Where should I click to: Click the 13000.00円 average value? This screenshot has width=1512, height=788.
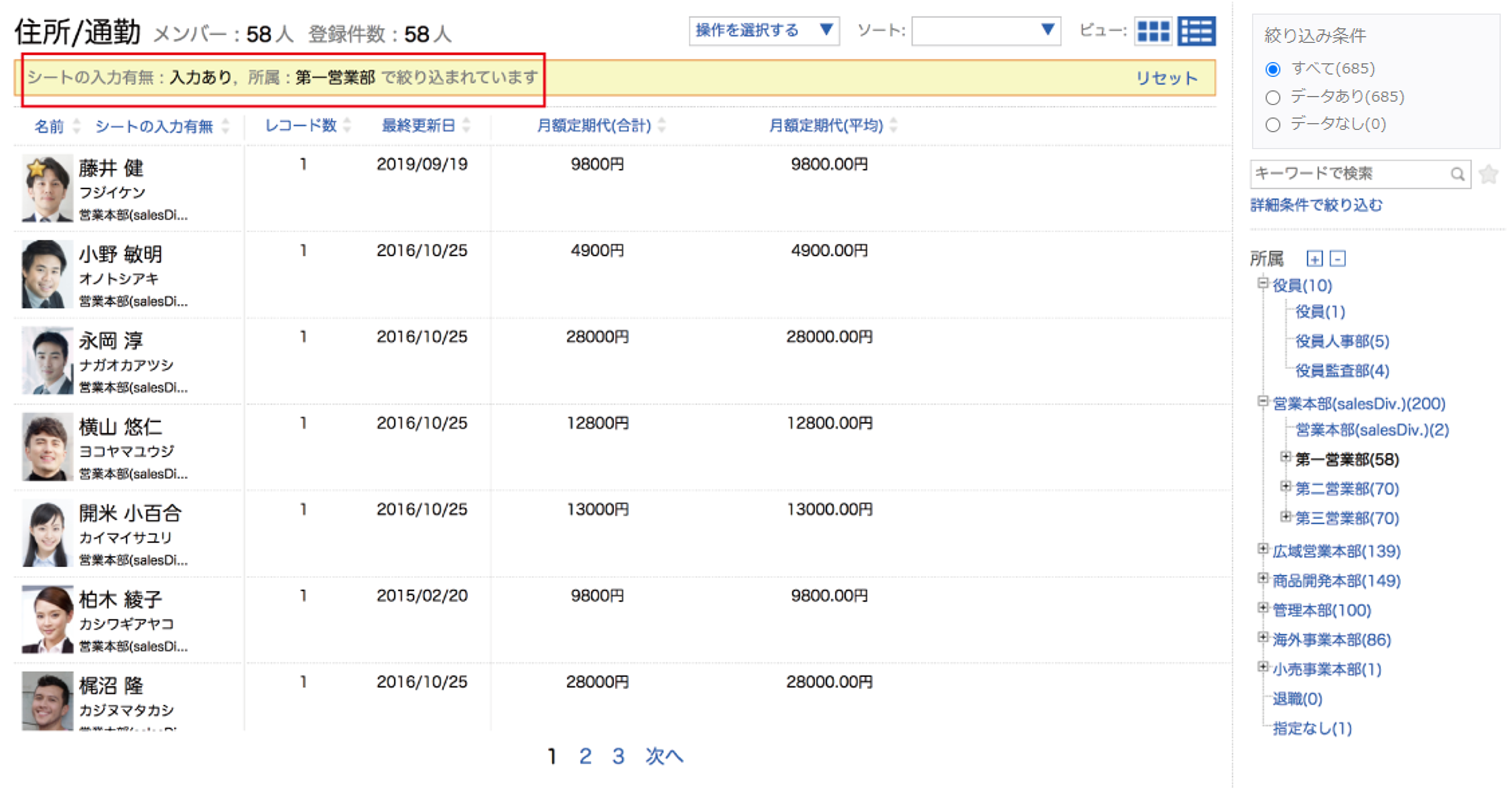[x=829, y=509]
